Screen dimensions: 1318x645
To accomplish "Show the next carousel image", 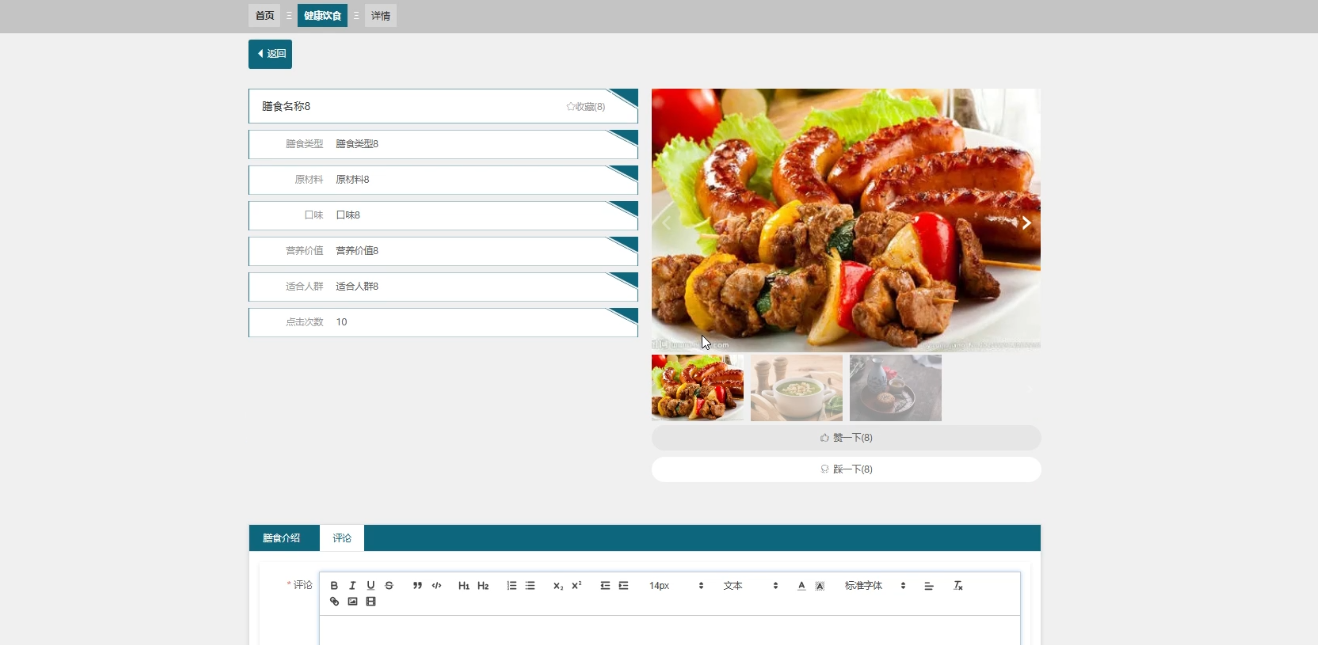I will pyautogui.click(x=1025, y=223).
